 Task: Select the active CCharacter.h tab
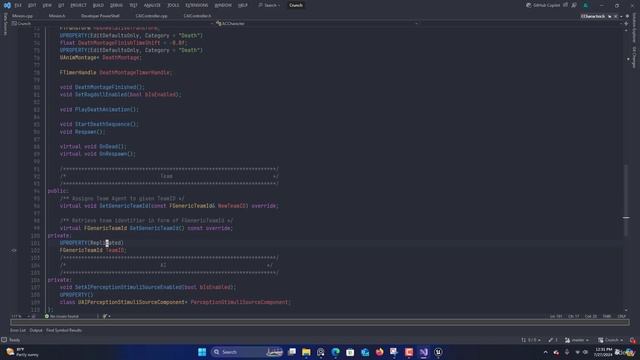click(x=593, y=16)
